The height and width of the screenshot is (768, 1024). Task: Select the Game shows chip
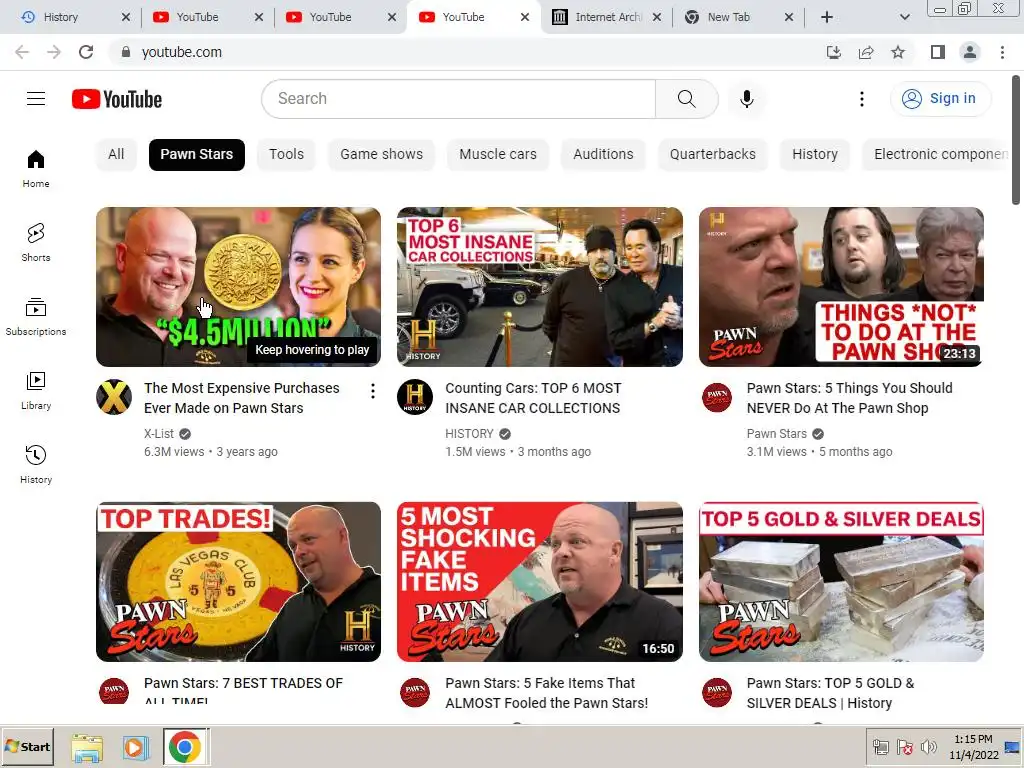click(x=381, y=154)
